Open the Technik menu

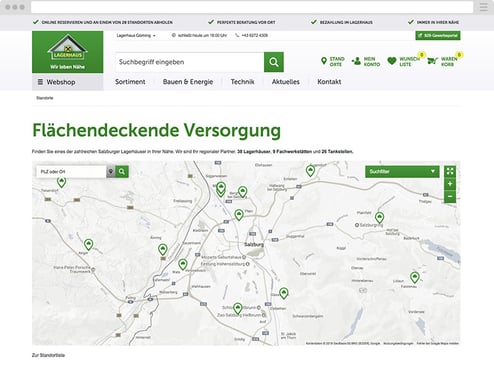(242, 82)
